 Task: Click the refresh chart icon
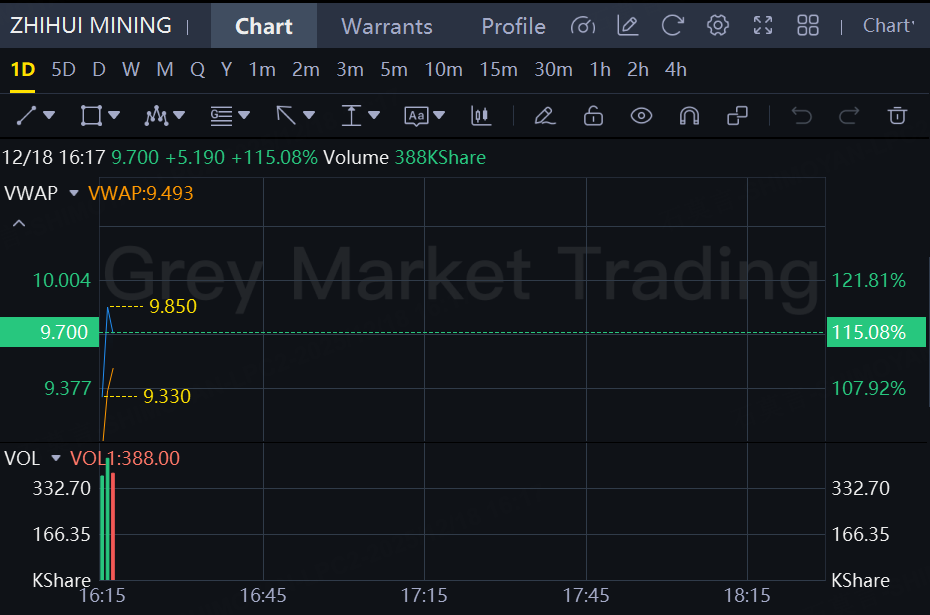[x=673, y=26]
